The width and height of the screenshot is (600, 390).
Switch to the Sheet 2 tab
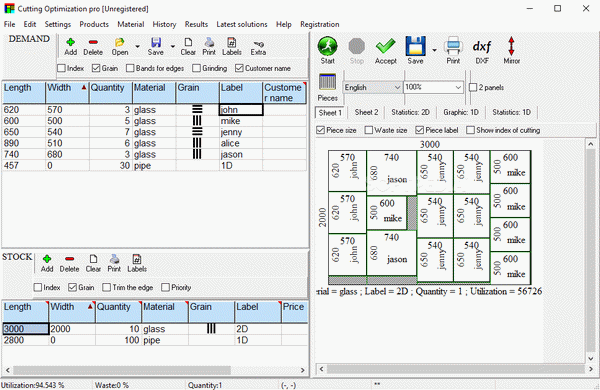click(366, 112)
